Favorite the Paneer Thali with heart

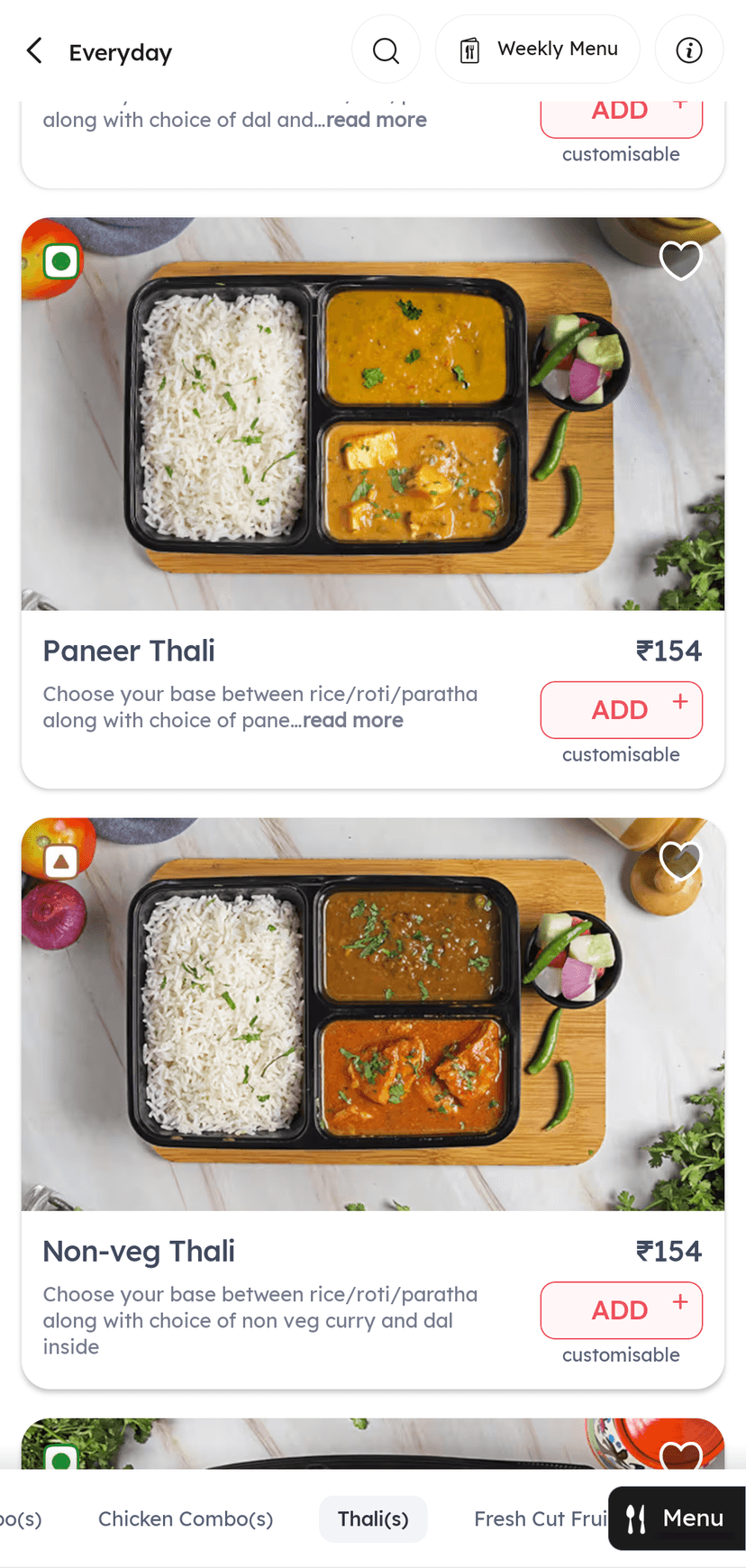point(680,260)
